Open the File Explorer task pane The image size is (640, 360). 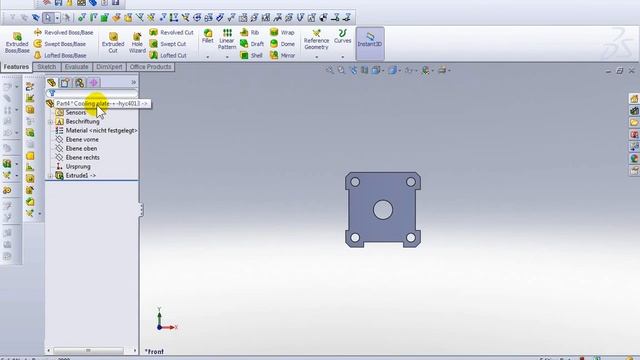click(x=634, y=122)
